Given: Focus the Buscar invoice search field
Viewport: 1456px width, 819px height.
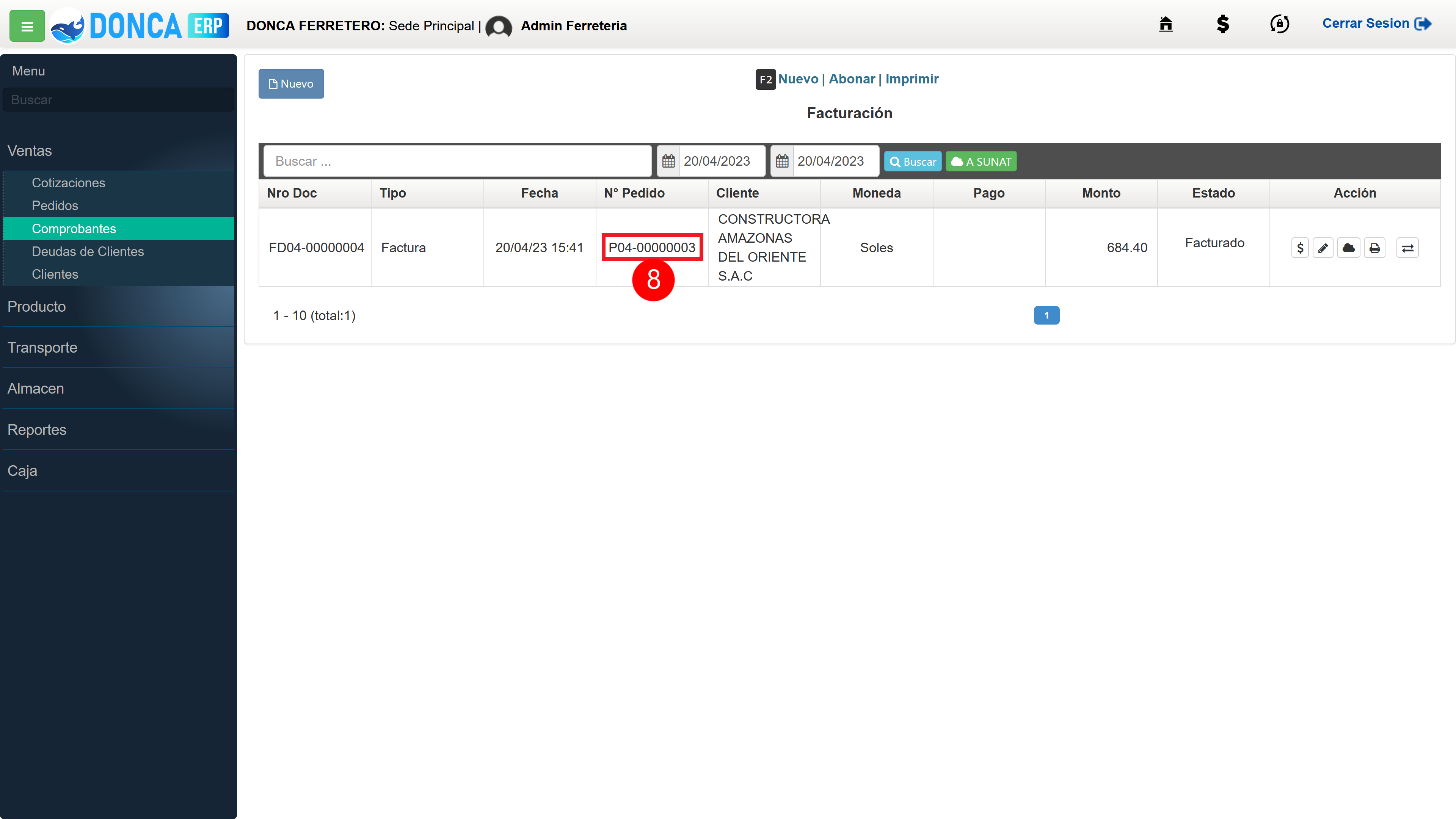Looking at the screenshot, I should tap(458, 161).
